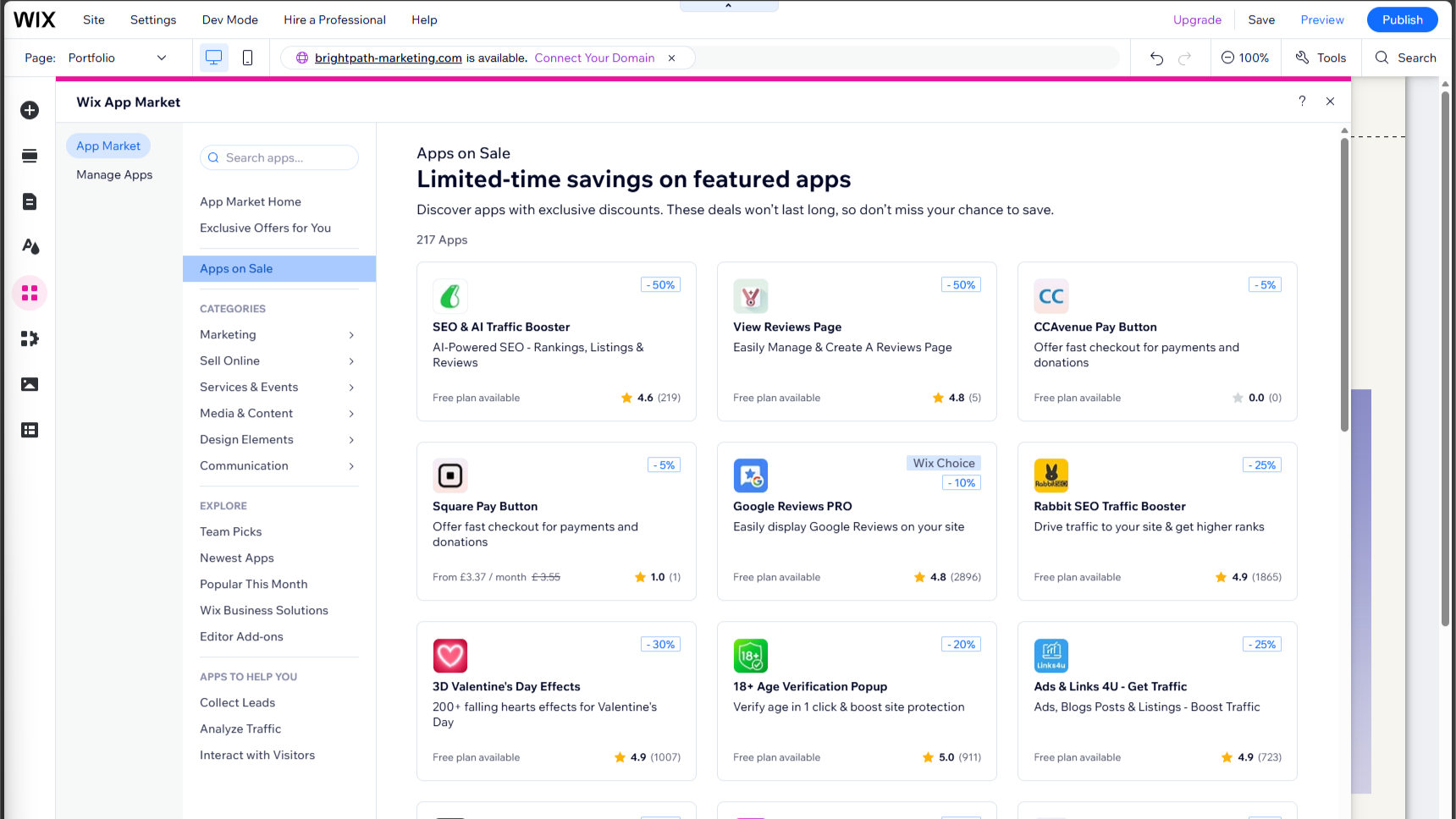Viewport: 1456px width, 819px height.
Task: Open Popular This Month list
Action: point(254,585)
